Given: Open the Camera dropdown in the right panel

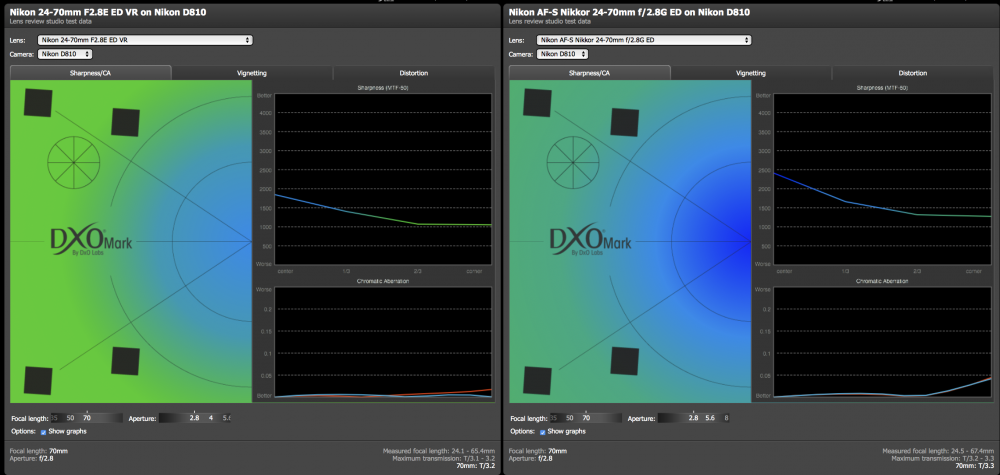Looking at the screenshot, I should point(563,54).
